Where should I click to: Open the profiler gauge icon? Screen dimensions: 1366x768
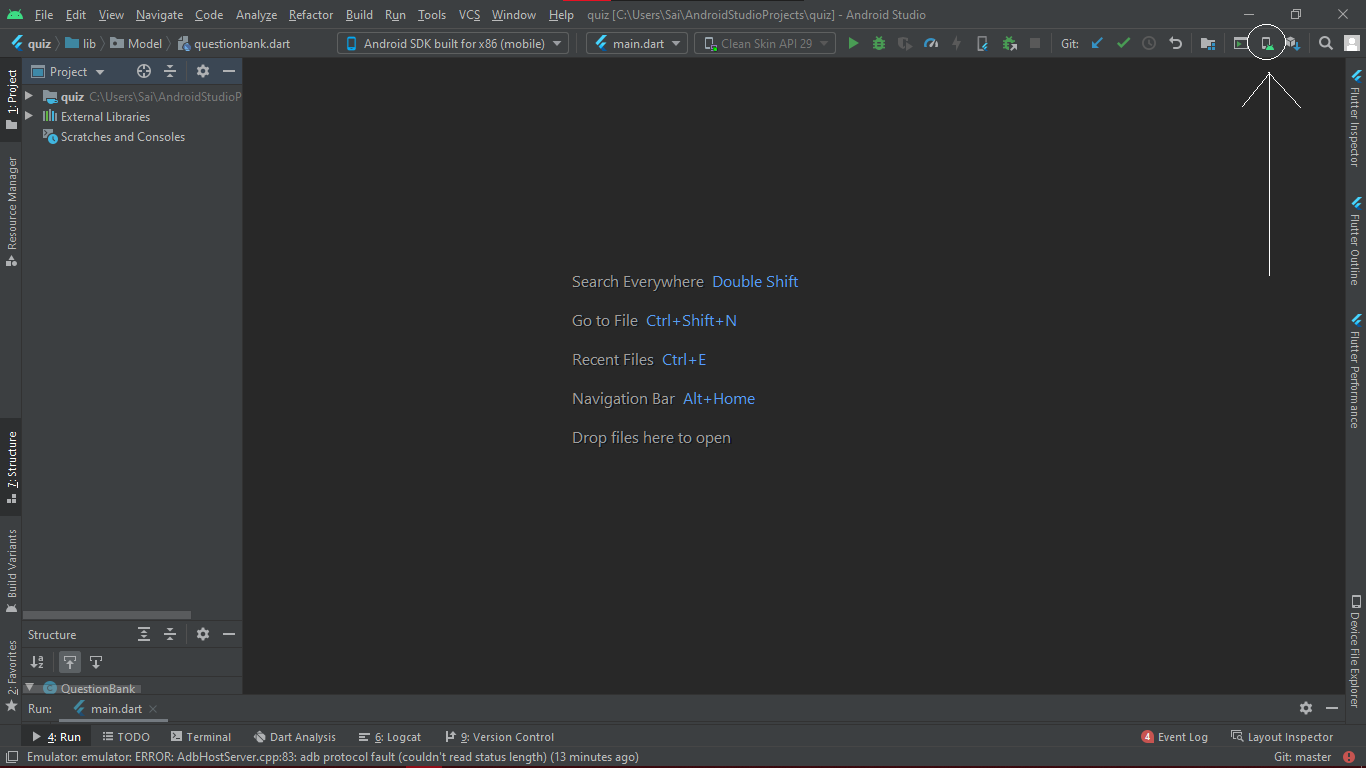[x=931, y=43]
